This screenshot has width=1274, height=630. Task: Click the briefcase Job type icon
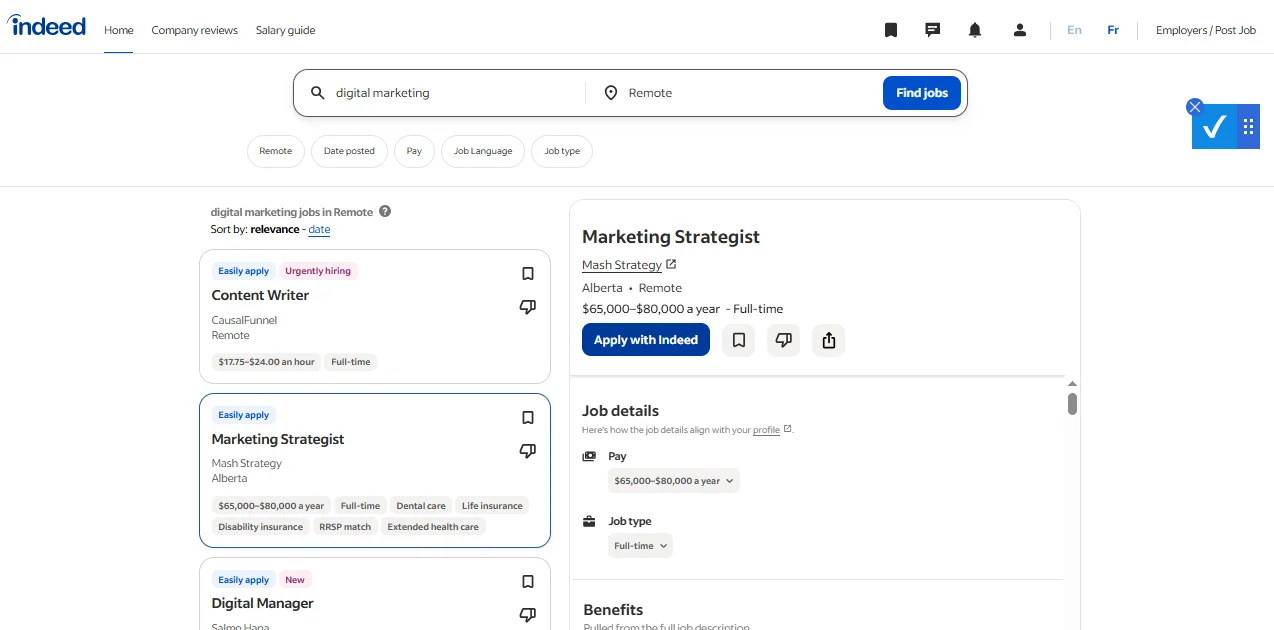point(589,521)
